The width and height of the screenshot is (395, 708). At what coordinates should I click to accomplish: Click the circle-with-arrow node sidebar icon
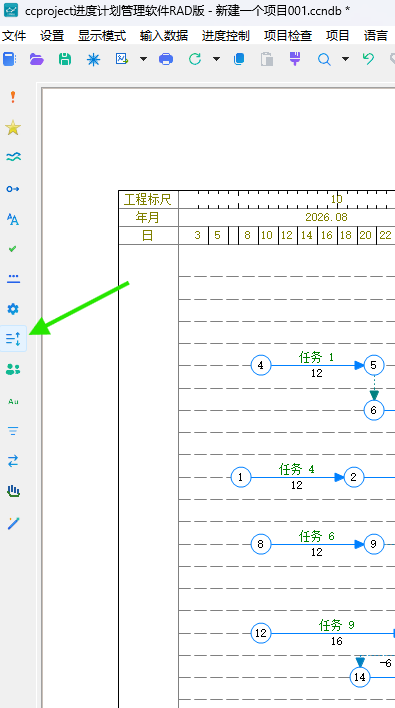click(x=13, y=189)
